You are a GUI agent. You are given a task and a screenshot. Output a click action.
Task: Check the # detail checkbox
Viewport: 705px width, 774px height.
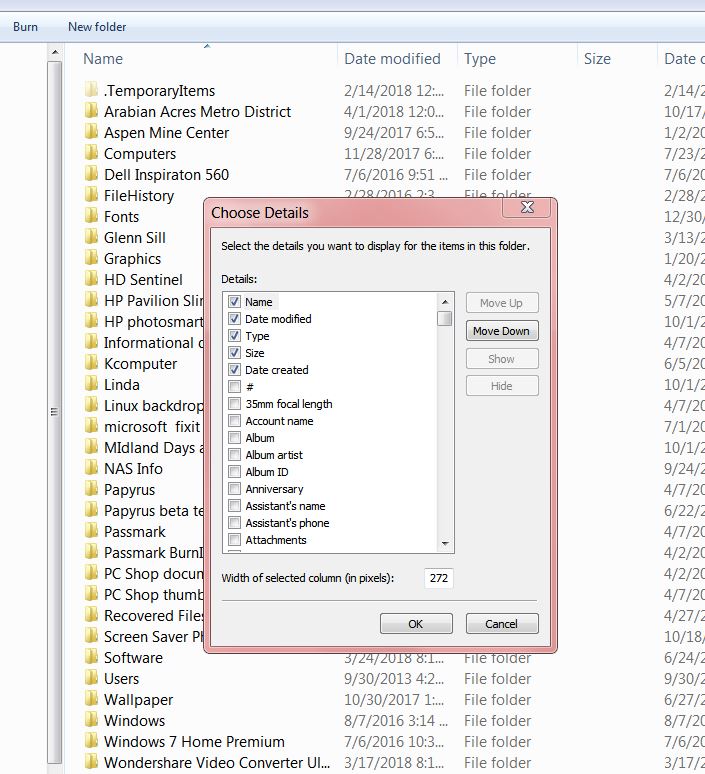(235, 387)
